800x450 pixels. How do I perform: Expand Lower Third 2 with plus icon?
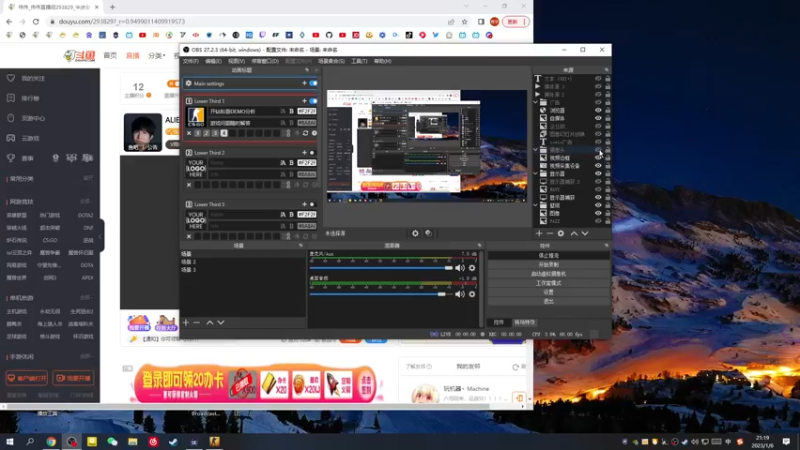click(x=304, y=153)
